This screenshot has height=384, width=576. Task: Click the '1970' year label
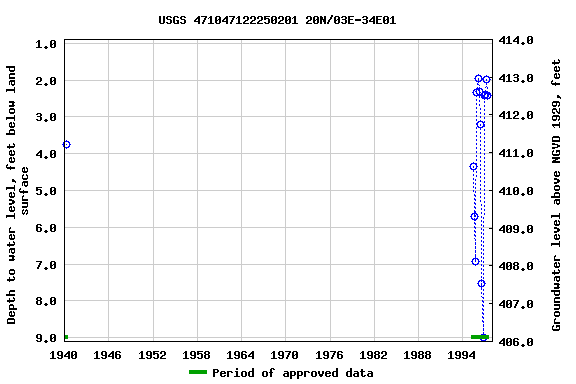click(284, 355)
